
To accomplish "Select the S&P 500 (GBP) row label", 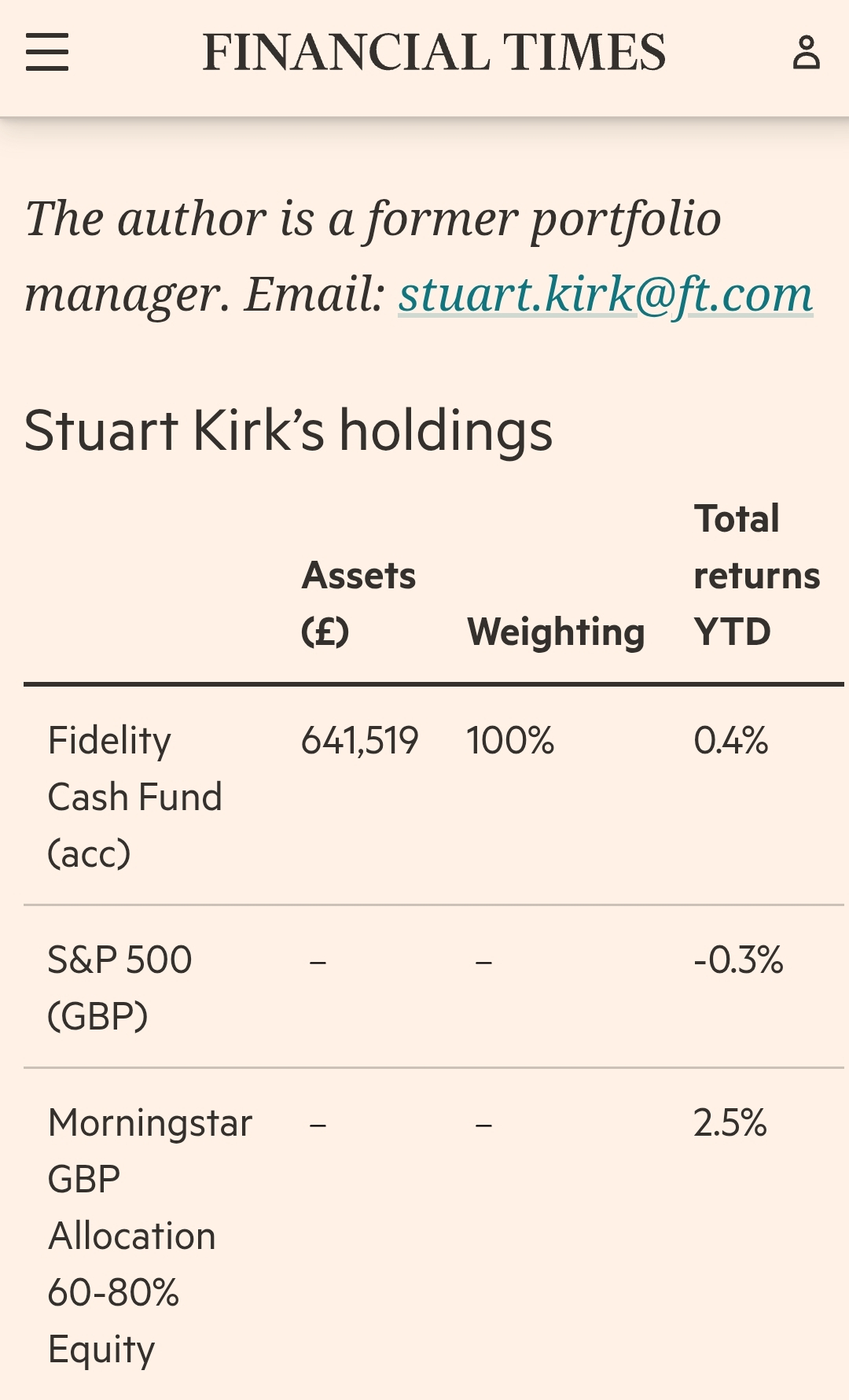I will [119, 988].
